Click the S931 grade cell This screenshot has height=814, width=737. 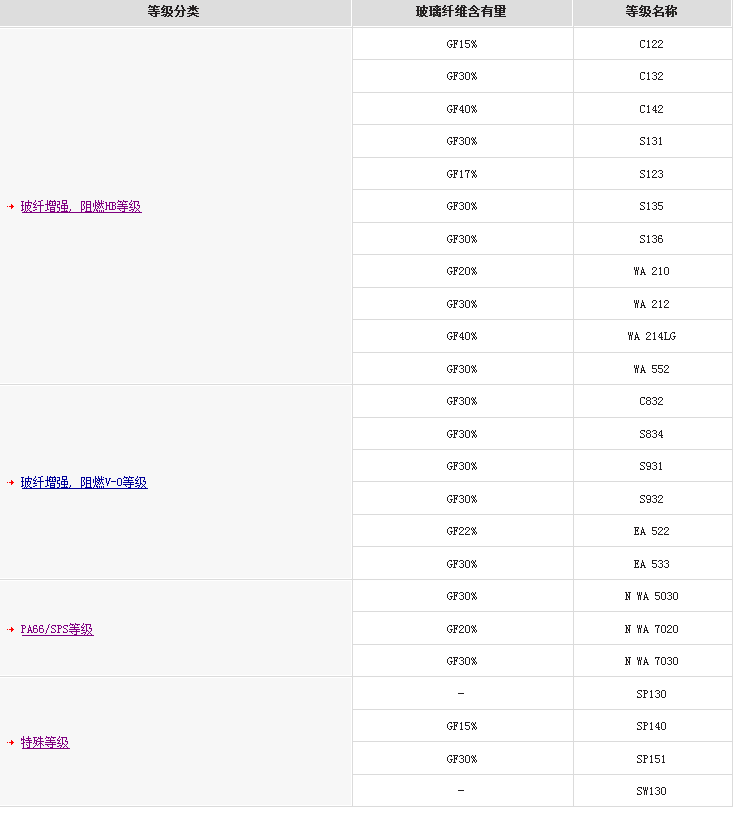click(651, 467)
